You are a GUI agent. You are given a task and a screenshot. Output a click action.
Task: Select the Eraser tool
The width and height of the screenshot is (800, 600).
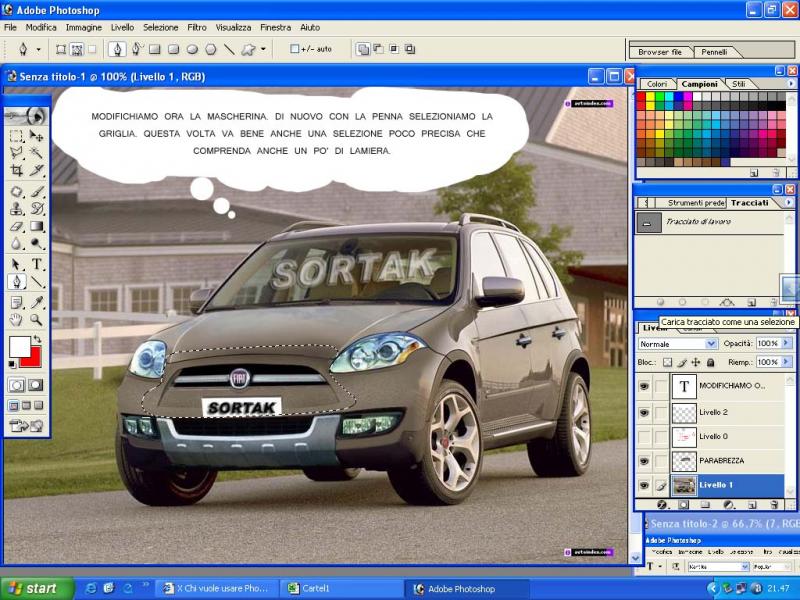click(x=16, y=226)
